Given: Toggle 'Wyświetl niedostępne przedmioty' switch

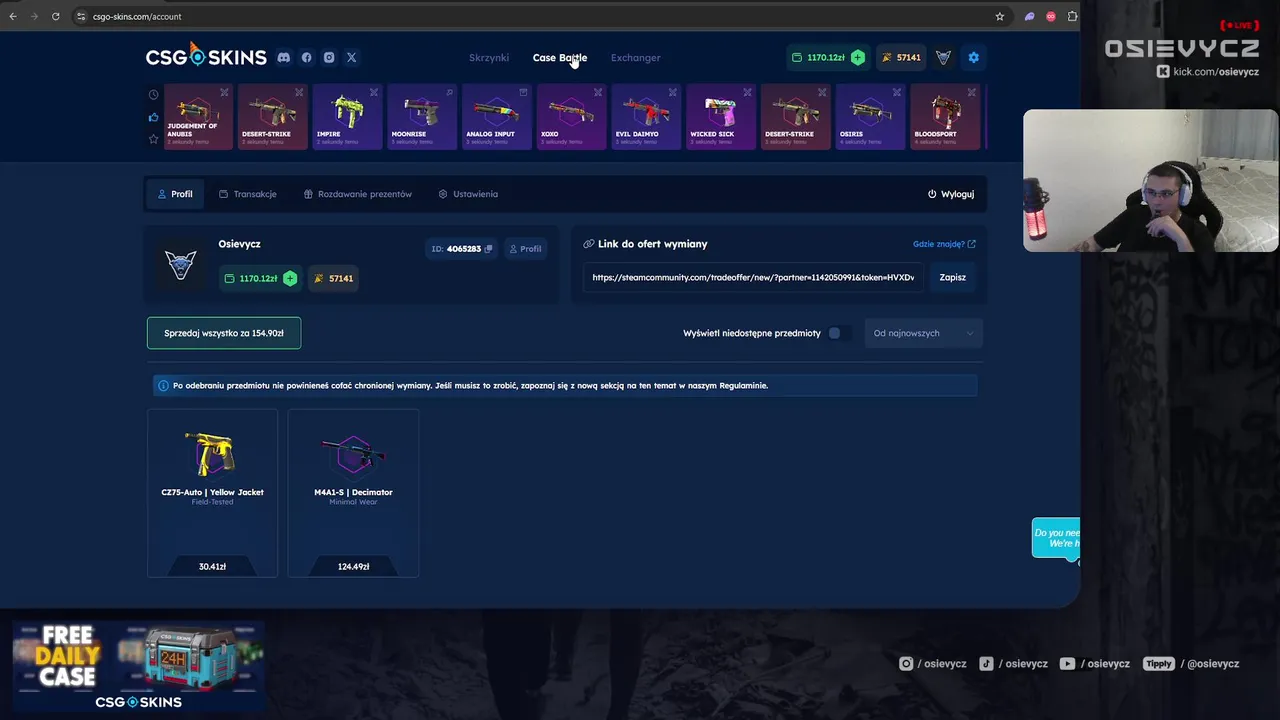Looking at the screenshot, I should pyautogui.click(x=838, y=333).
